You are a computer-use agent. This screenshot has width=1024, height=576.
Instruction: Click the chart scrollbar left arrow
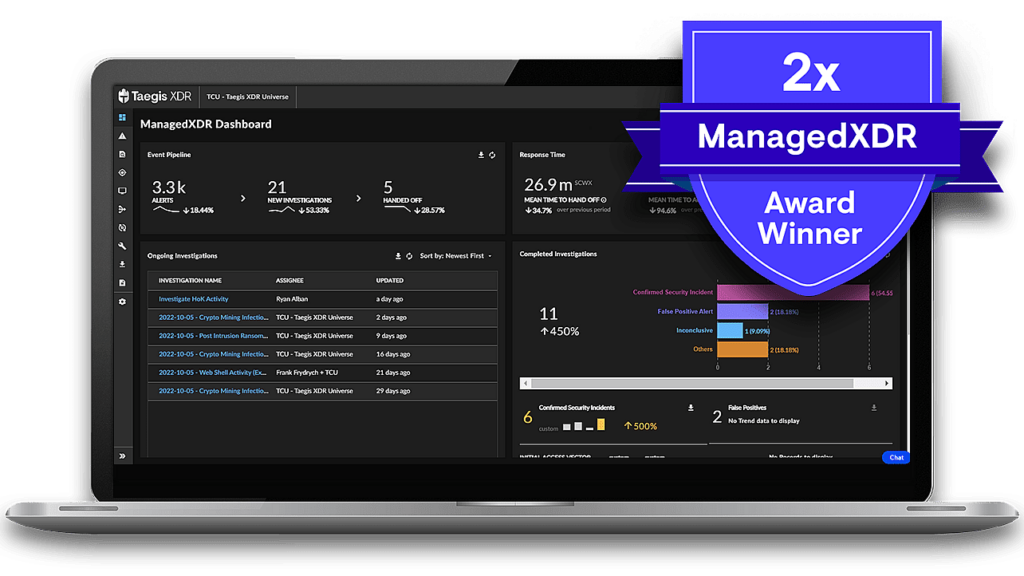[525, 383]
